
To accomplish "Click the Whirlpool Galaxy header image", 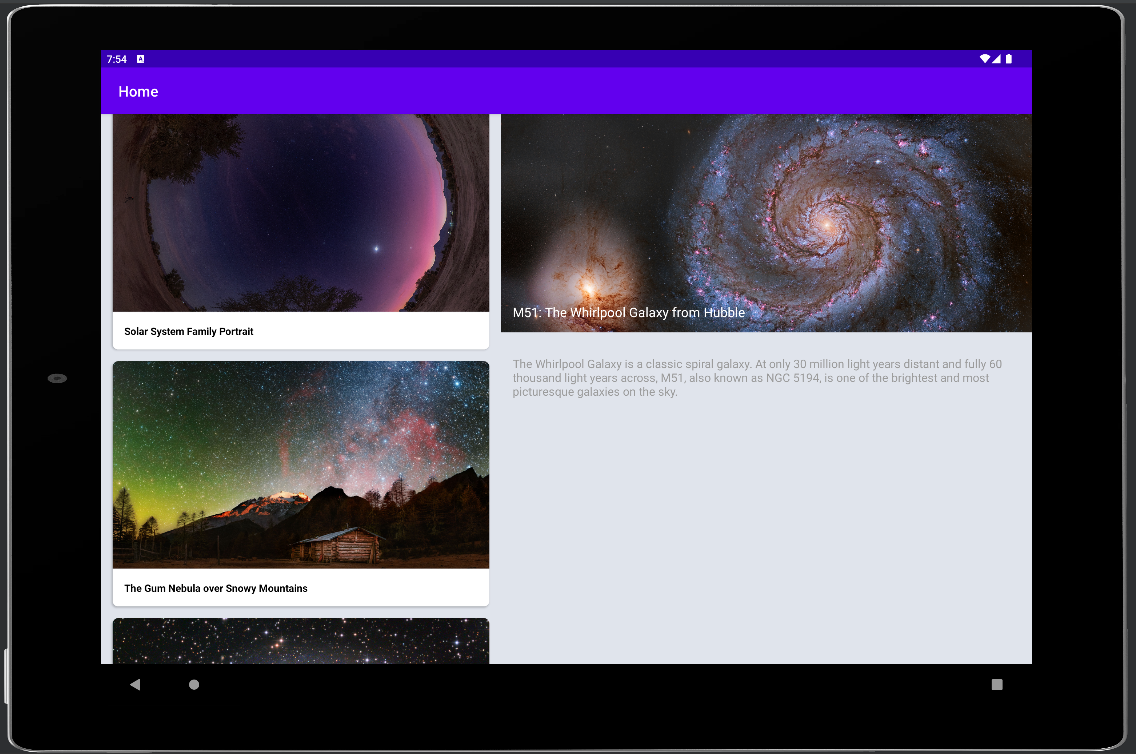I will (x=766, y=223).
